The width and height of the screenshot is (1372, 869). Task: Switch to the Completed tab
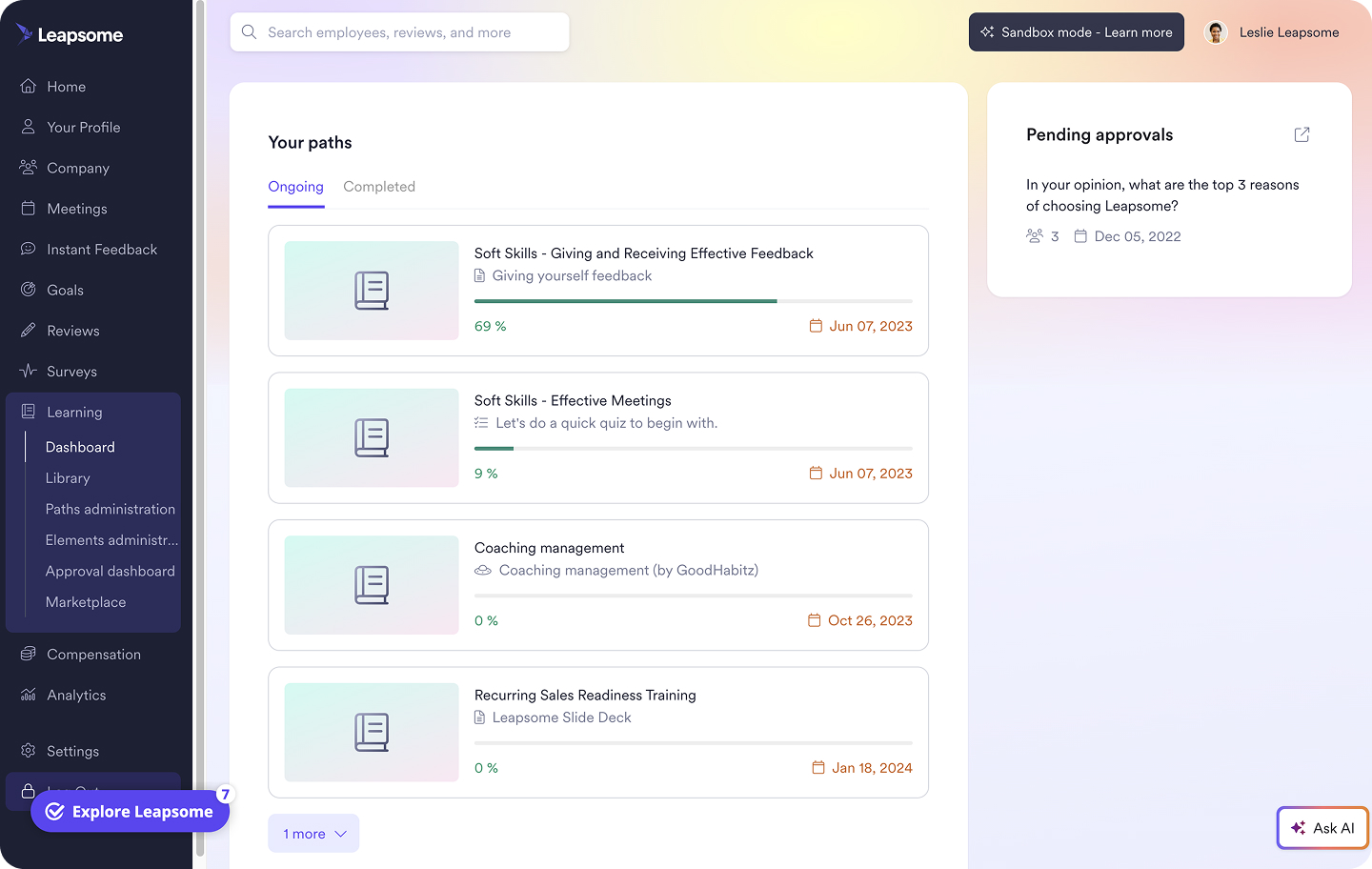pos(378,186)
